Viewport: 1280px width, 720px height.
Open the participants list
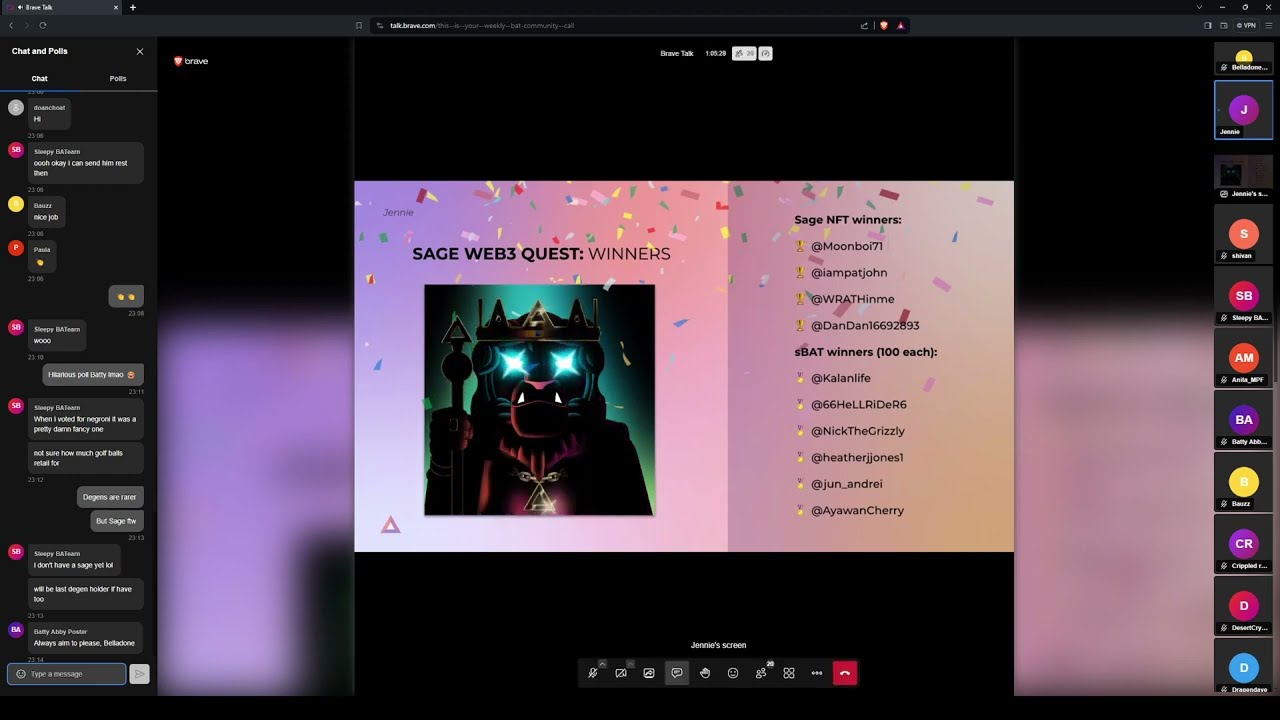pos(761,673)
